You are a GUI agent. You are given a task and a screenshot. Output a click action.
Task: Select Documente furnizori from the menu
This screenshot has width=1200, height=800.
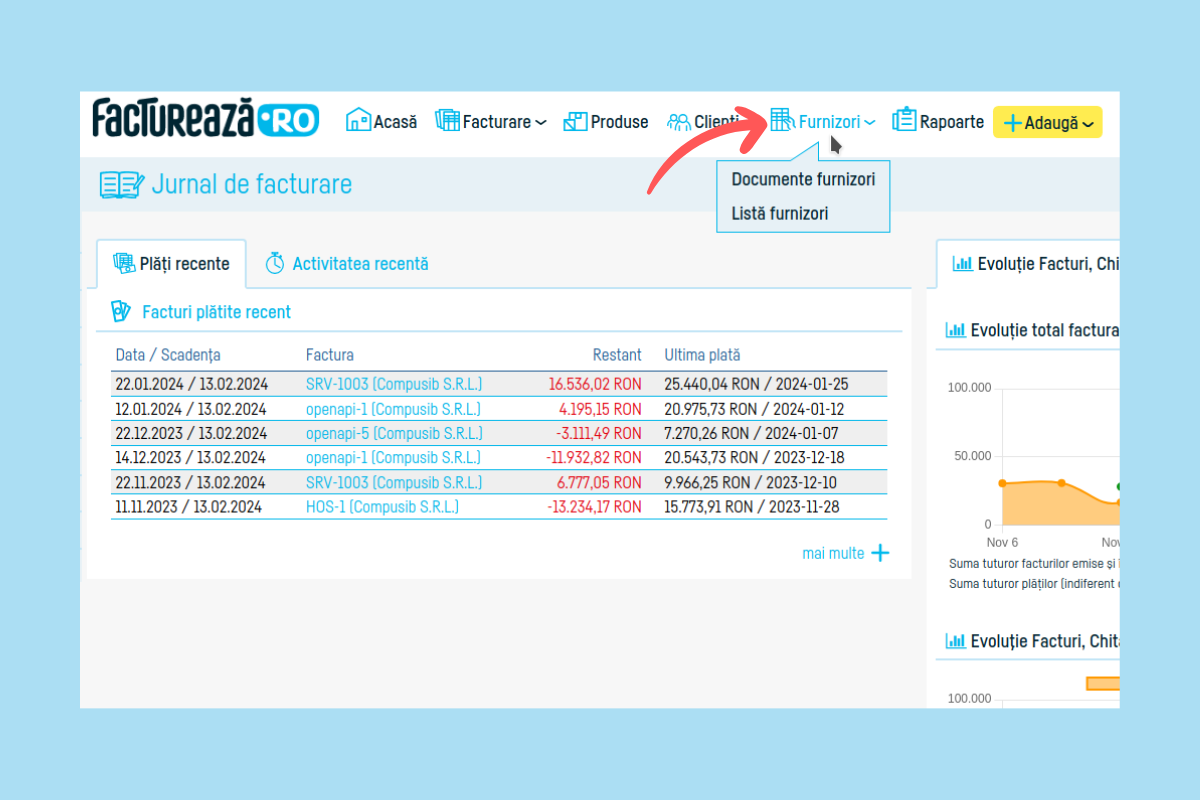click(x=803, y=179)
